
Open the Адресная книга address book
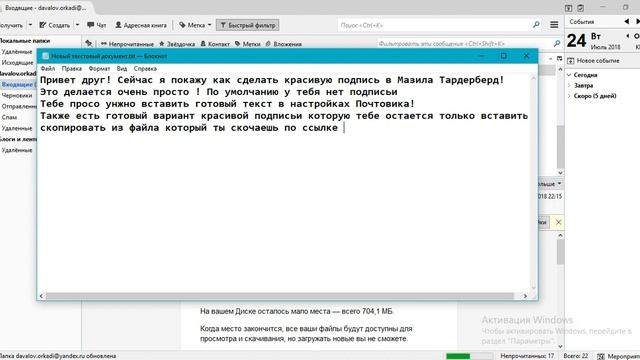coord(141,25)
